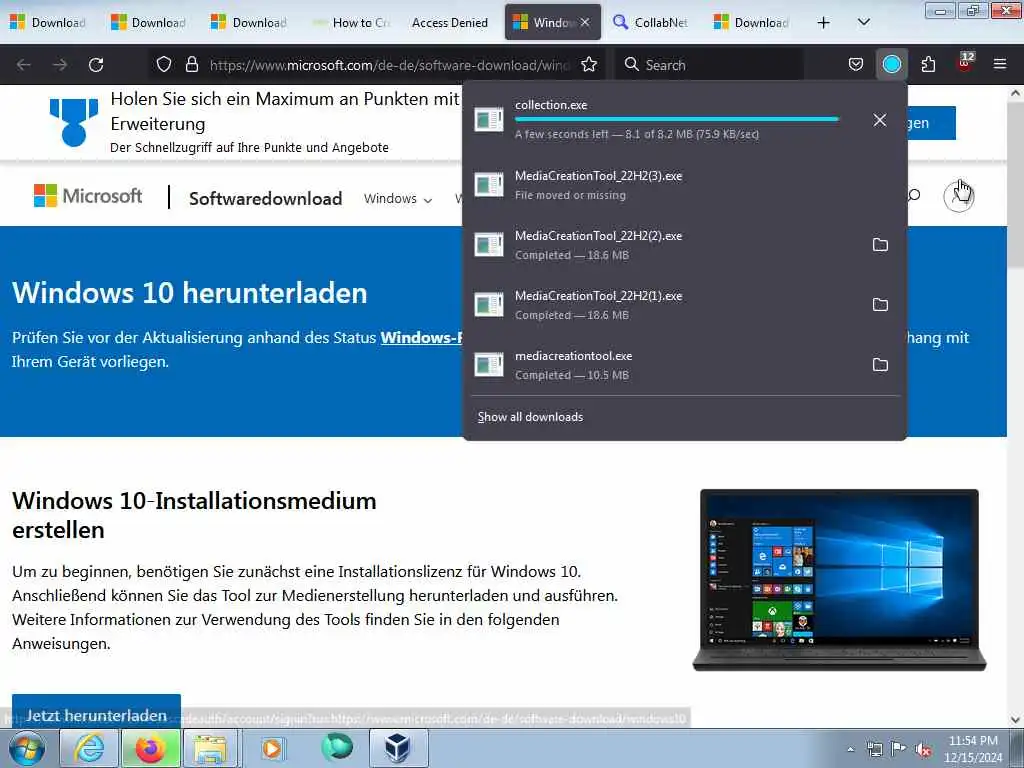Open the tracking protection shield icon

click(164, 65)
